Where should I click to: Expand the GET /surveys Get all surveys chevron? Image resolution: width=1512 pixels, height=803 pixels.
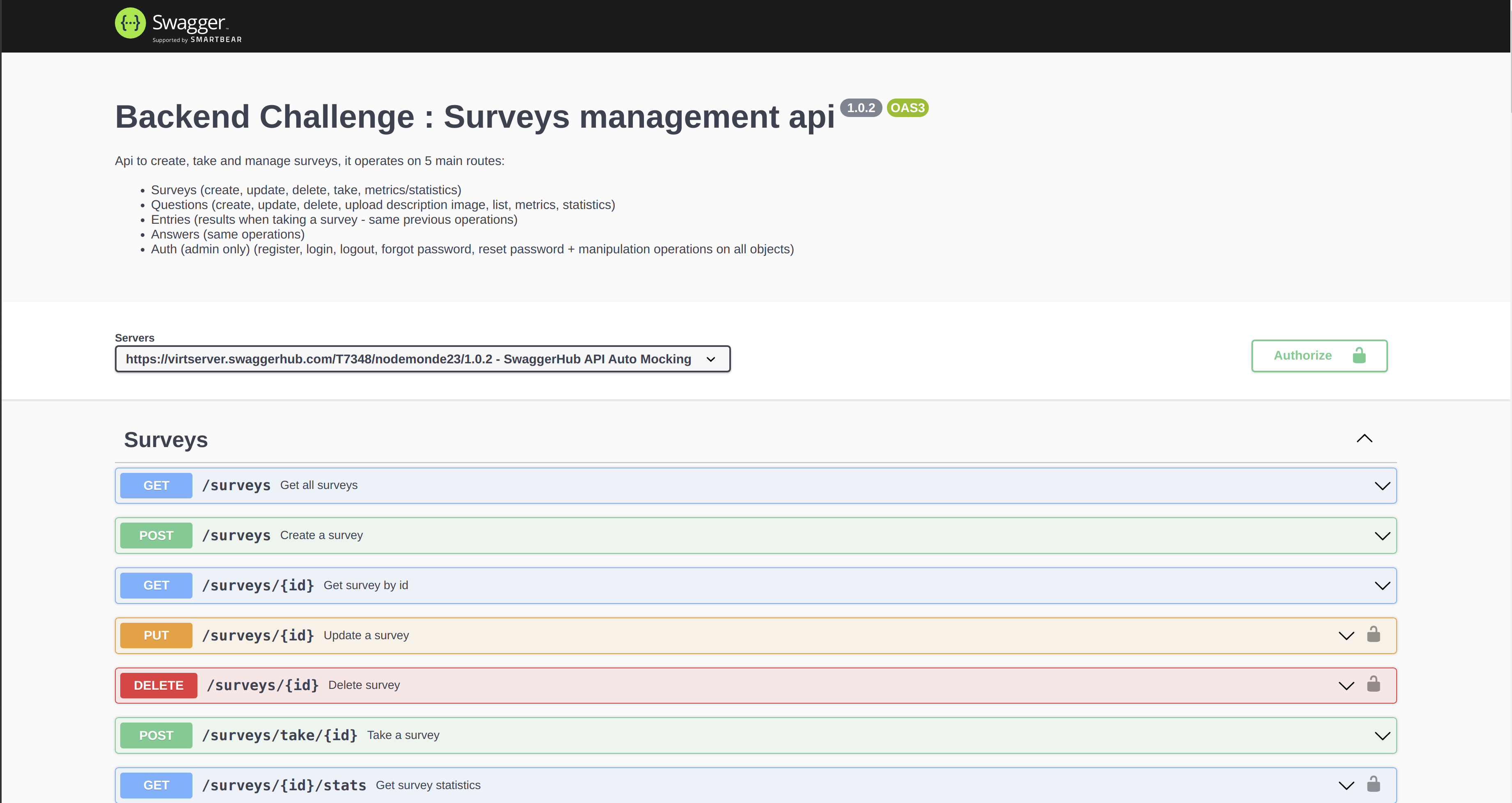tap(1382, 486)
